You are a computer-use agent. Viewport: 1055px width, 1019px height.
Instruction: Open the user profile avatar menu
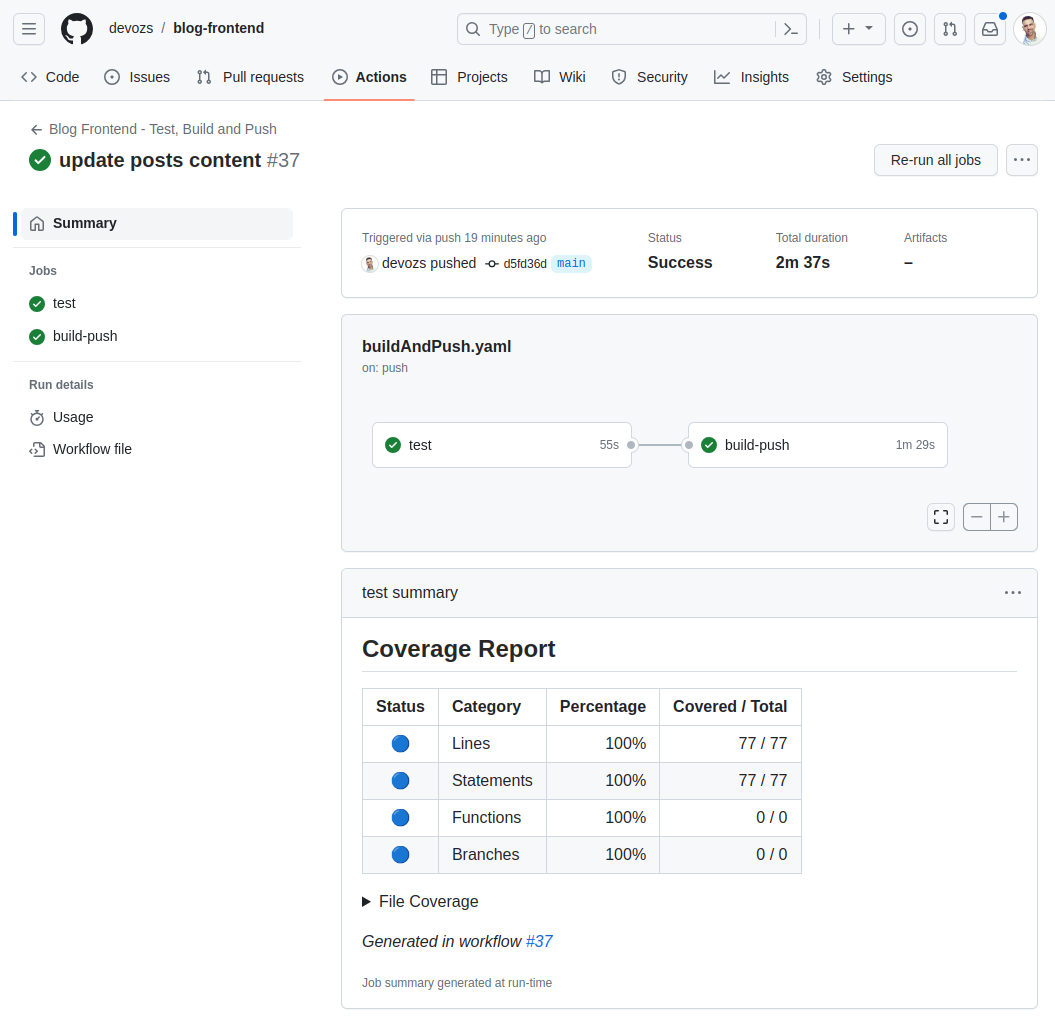pos(1030,29)
